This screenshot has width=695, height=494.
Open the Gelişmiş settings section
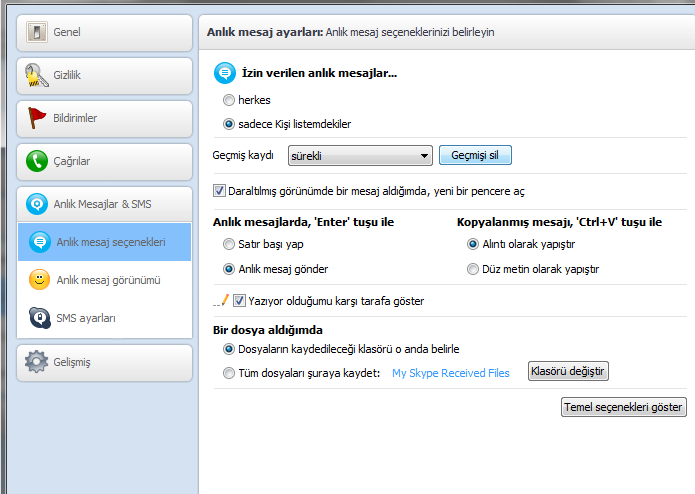click(x=105, y=363)
